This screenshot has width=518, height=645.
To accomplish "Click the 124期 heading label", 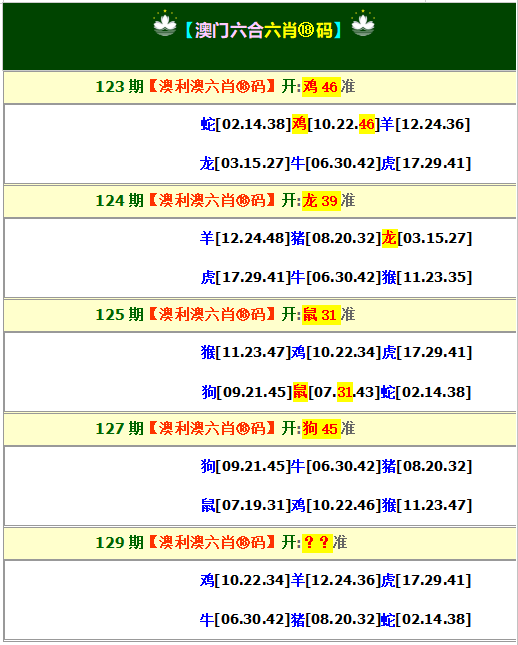I will click(120, 201).
